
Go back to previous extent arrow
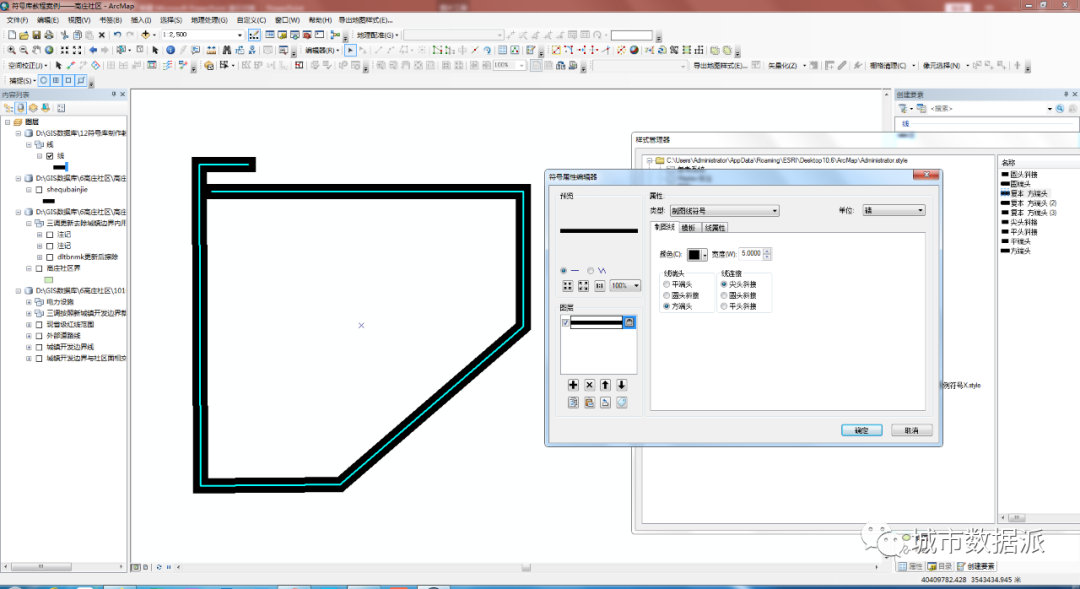coord(93,50)
